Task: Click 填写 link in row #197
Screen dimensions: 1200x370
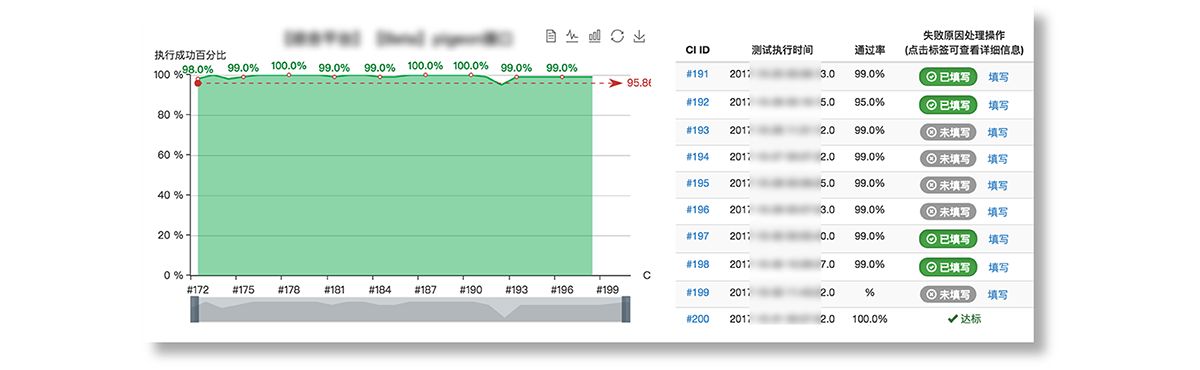Action: [998, 240]
